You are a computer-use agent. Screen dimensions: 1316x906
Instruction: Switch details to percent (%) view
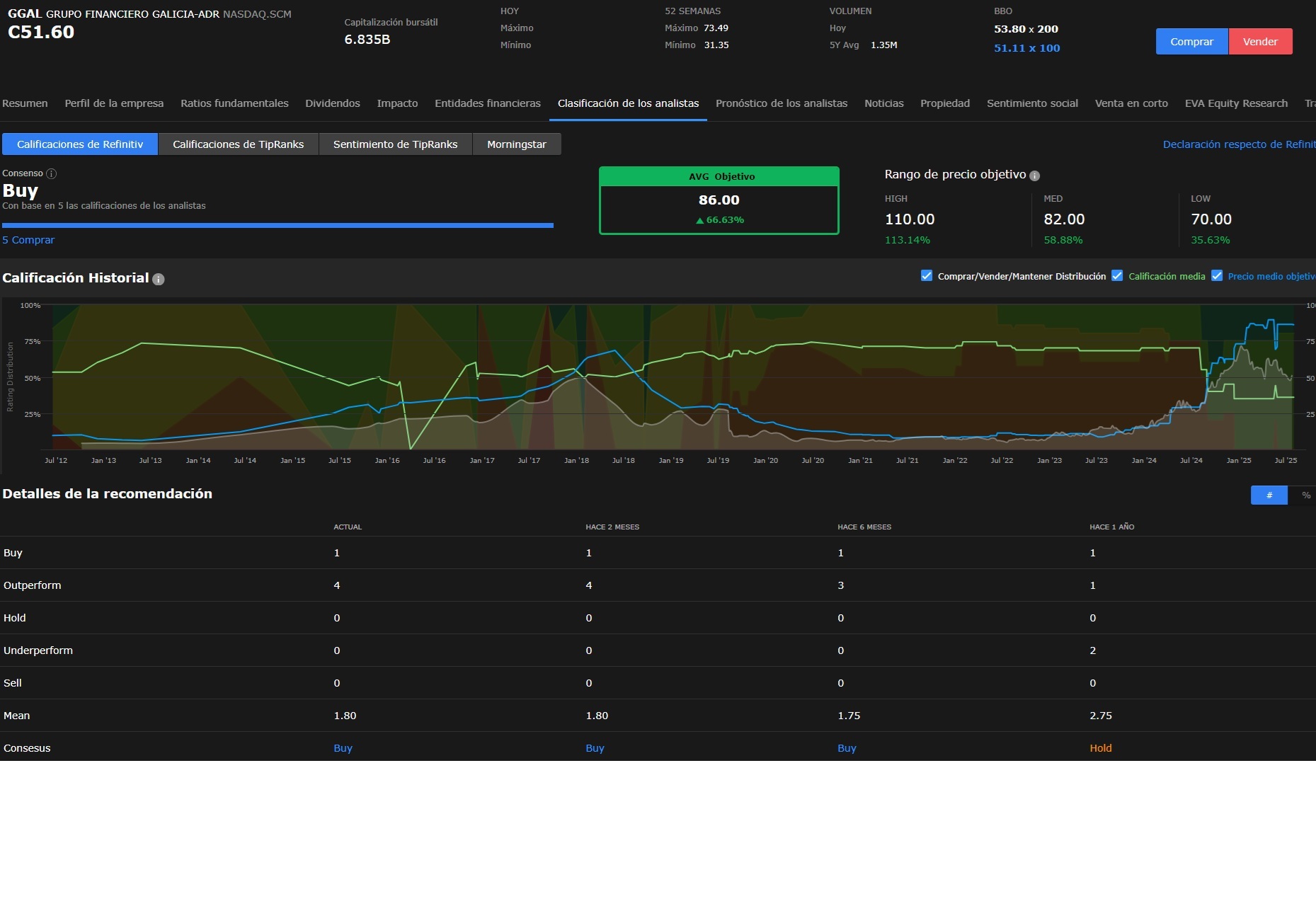(x=1305, y=495)
